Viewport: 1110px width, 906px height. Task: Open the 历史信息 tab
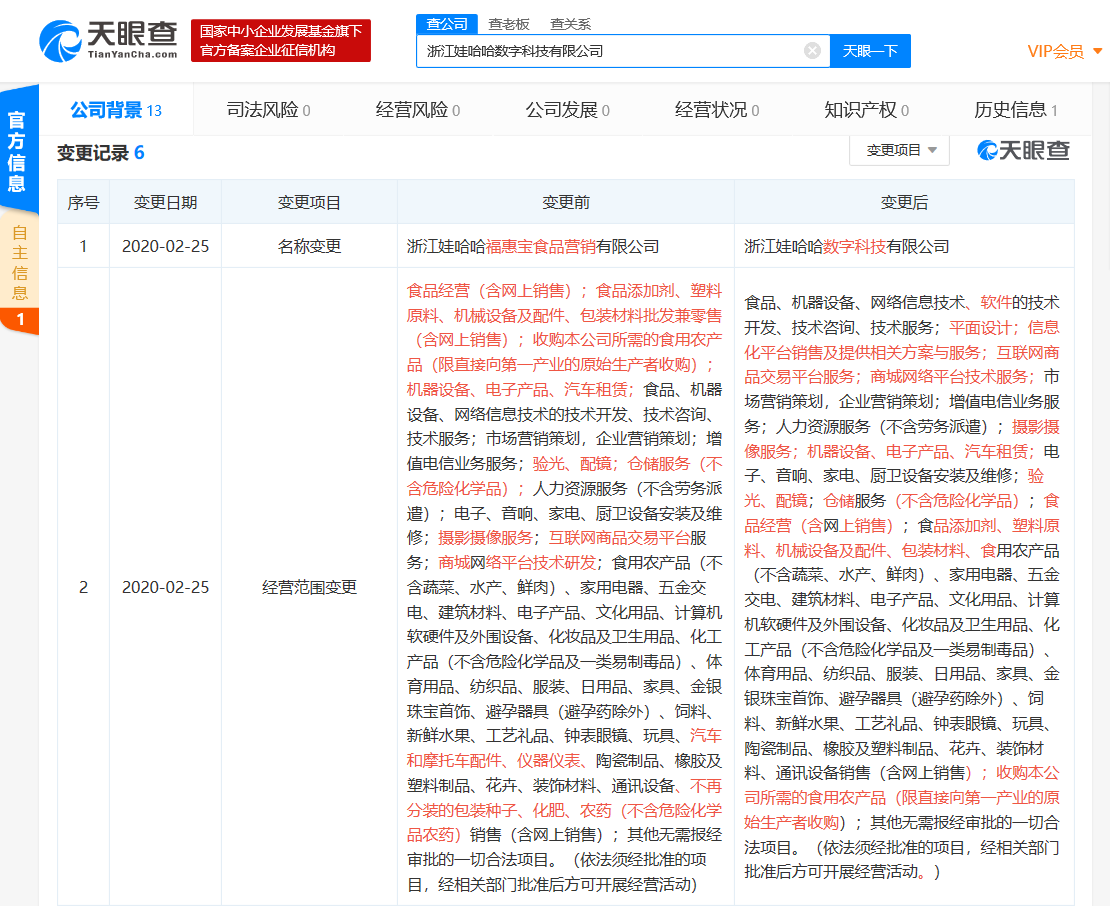coord(1011,110)
